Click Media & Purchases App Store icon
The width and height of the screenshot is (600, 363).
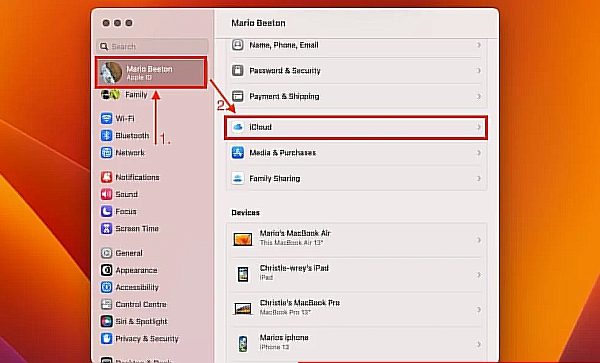(238, 153)
